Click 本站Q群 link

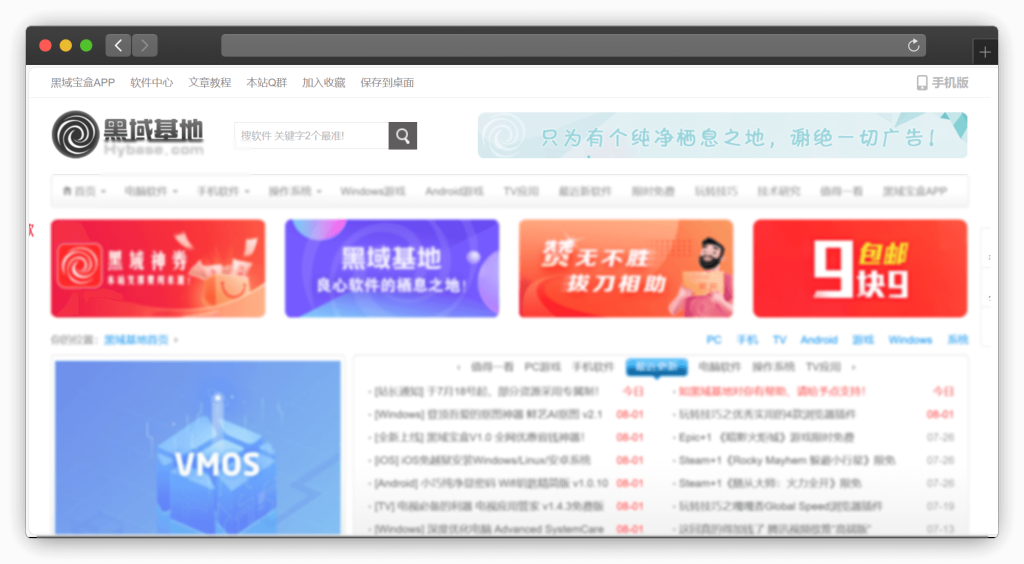click(x=266, y=83)
